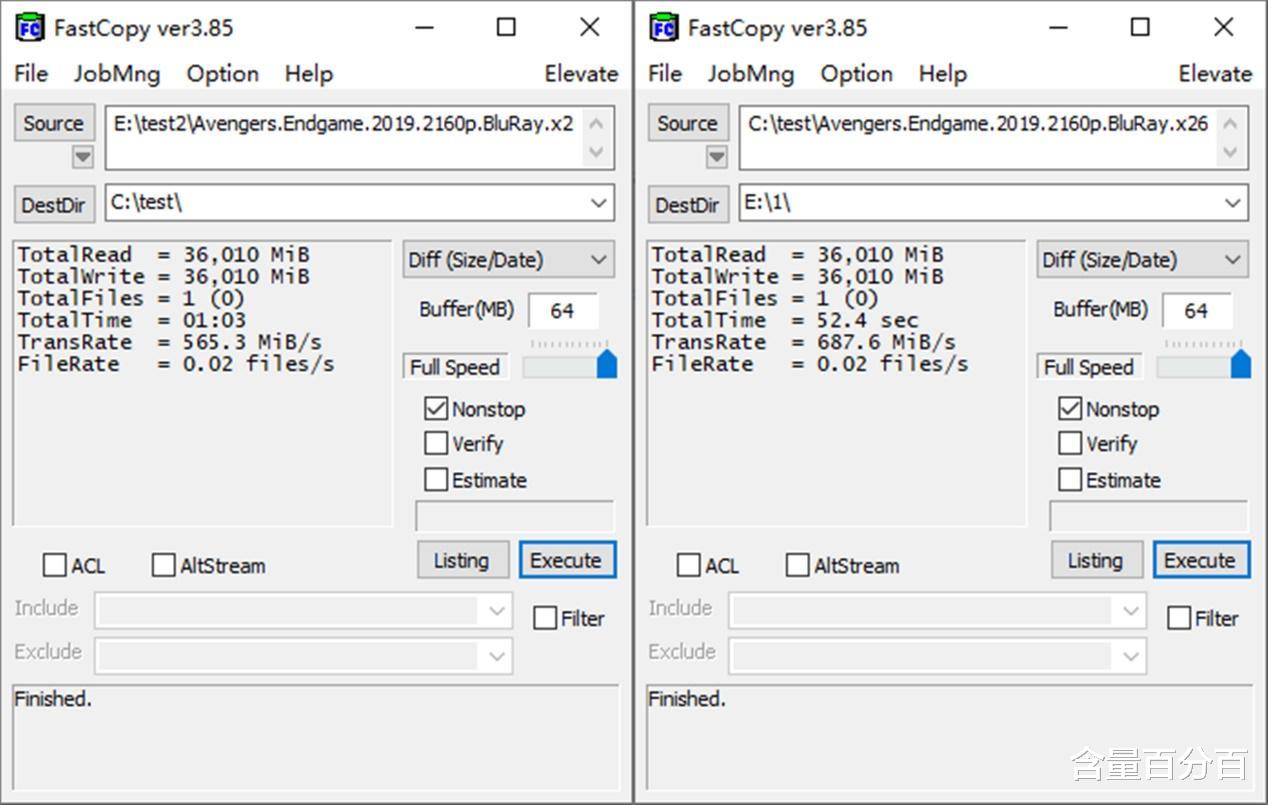Click up arrow of left source field scrollbar
The height and width of the screenshot is (805, 1268).
pos(597,124)
